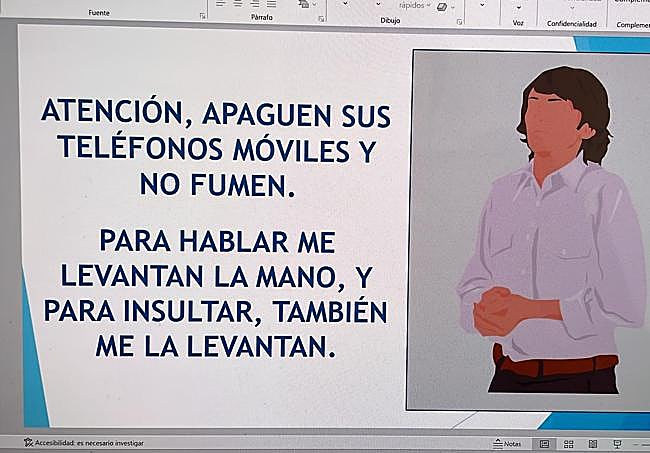Open Accesibilidad: es necesario investigar status
The image size is (650, 453).
[84, 443]
